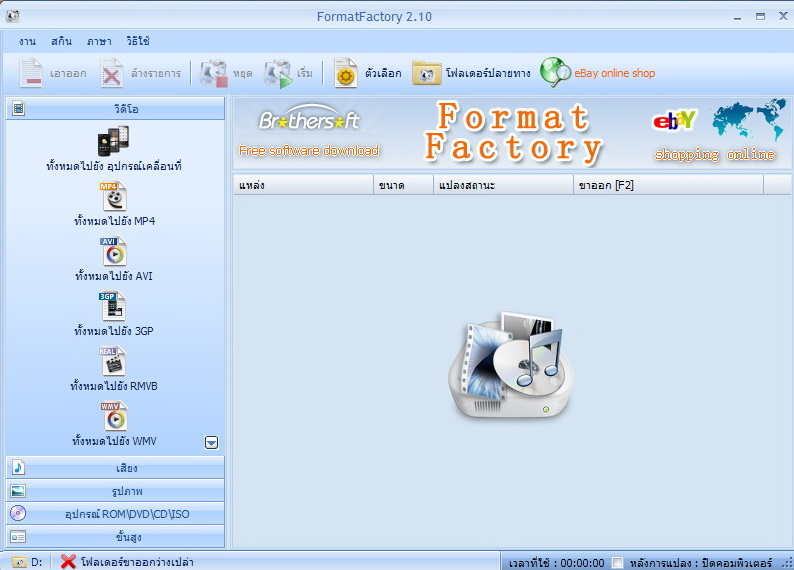Screen dimensions: 794x570
Task: Click the D: folder icon in status bar
Action: click(19, 562)
